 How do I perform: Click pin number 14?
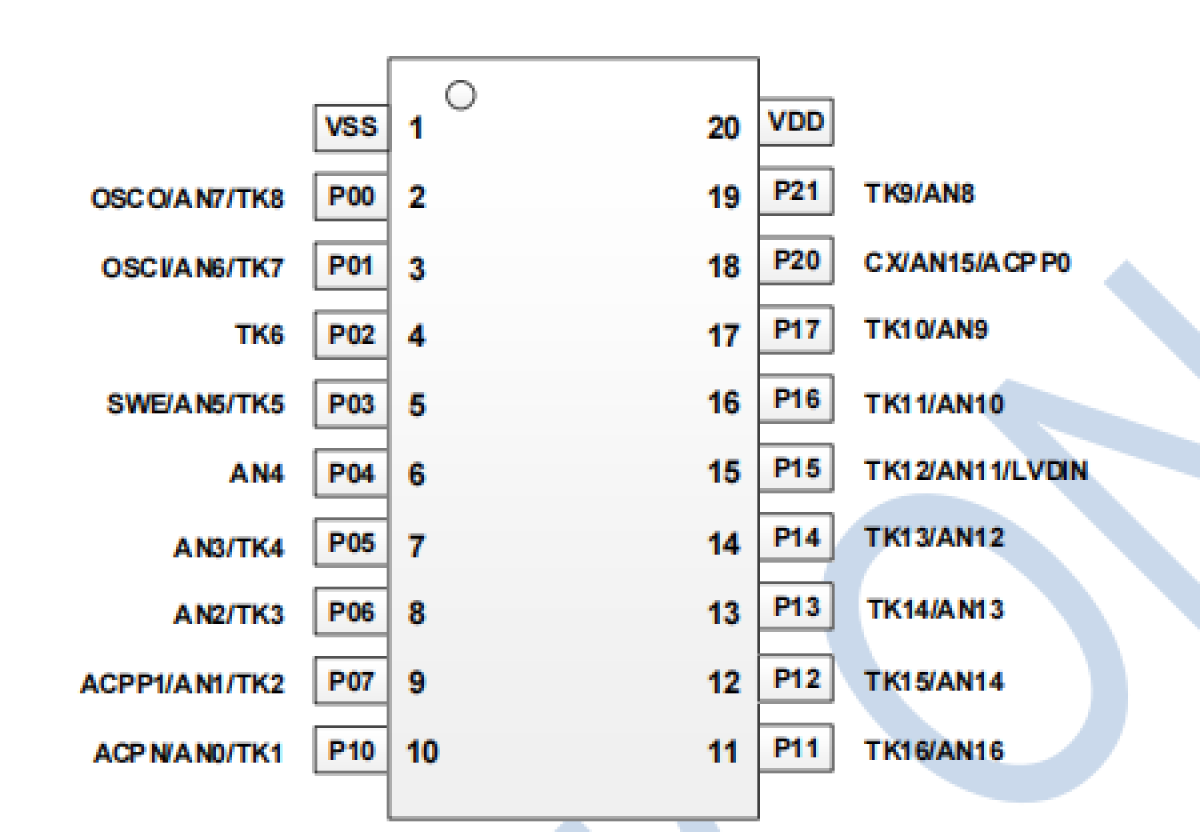pyautogui.click(x=724, y=544)
